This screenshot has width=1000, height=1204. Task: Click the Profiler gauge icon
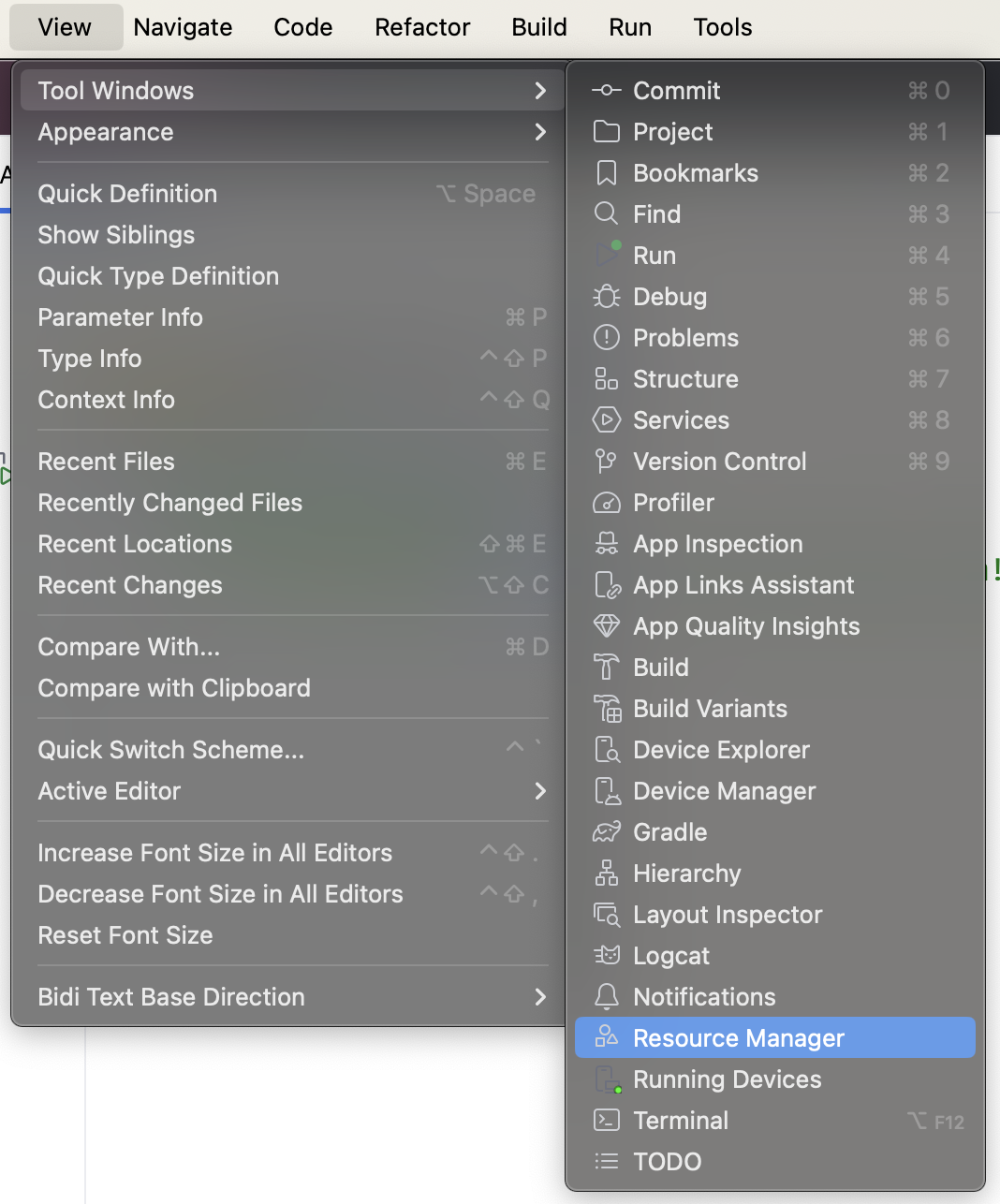tap(607, 503)
